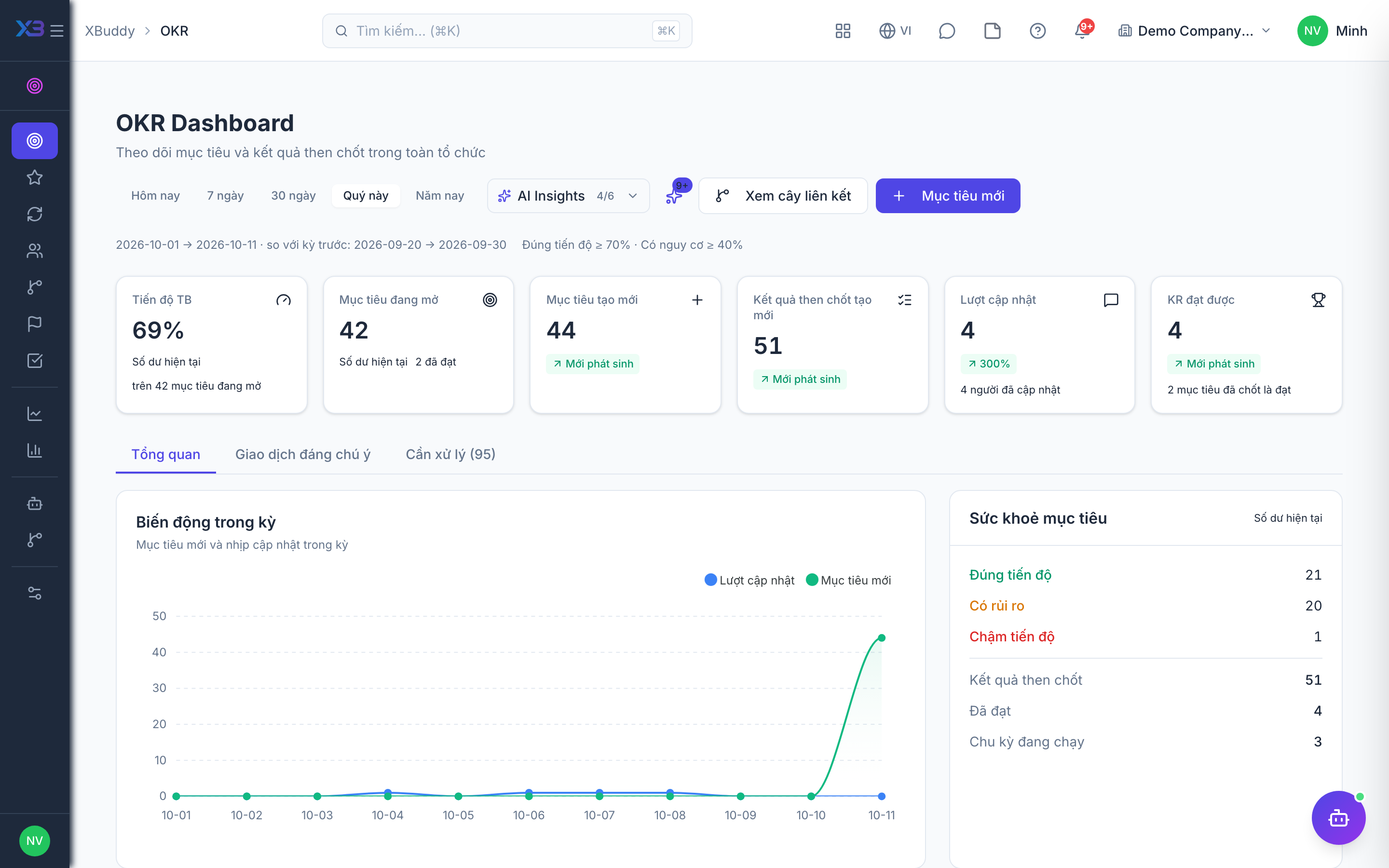
Task: Select the 30 ngày time range
Action: click(293, 196)
